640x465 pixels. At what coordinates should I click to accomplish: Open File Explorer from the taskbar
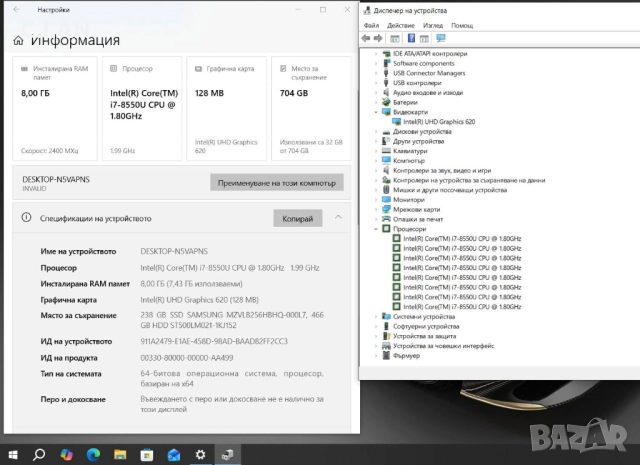coord(120,454)
